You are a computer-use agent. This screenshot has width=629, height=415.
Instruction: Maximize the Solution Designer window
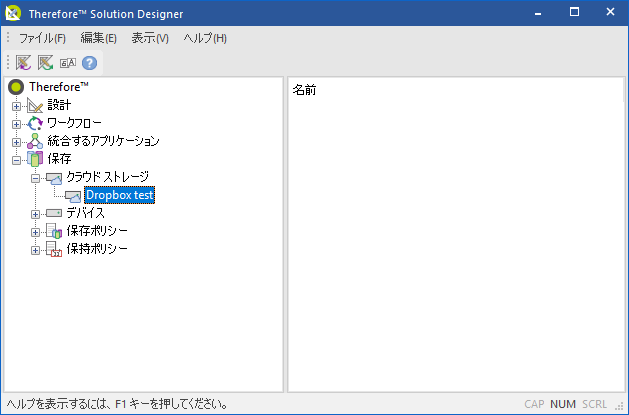(x=574, y=12)
